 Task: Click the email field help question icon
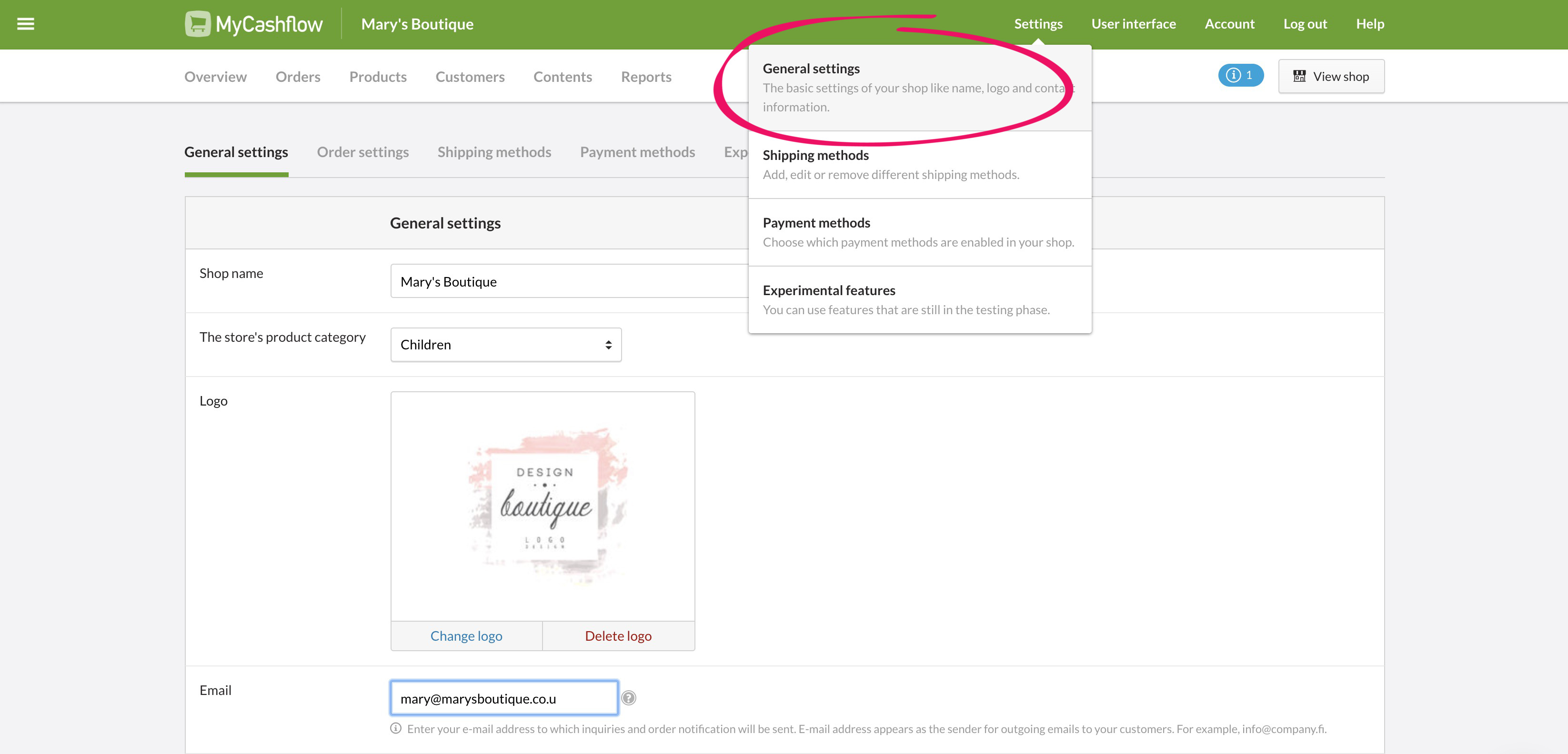point(629,698)
